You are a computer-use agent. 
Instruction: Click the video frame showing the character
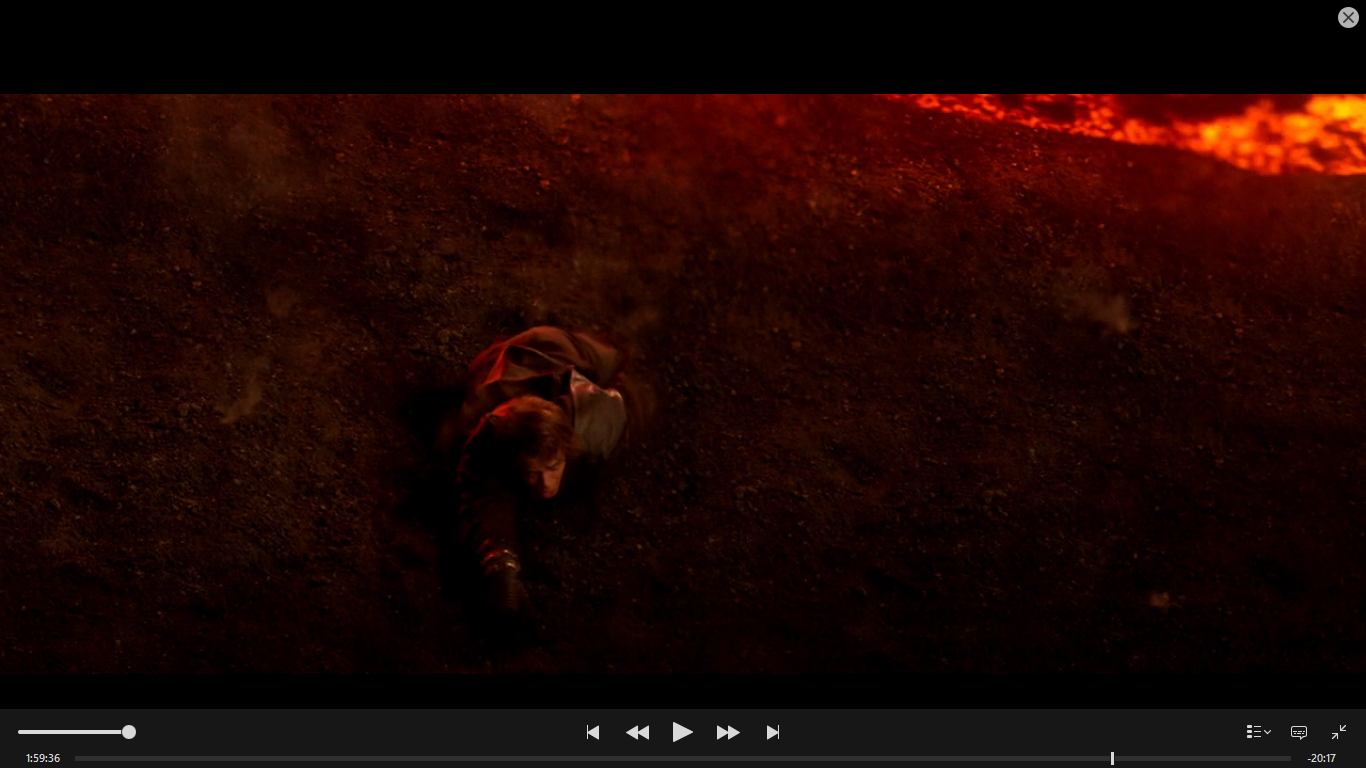(x=540, y=440)
